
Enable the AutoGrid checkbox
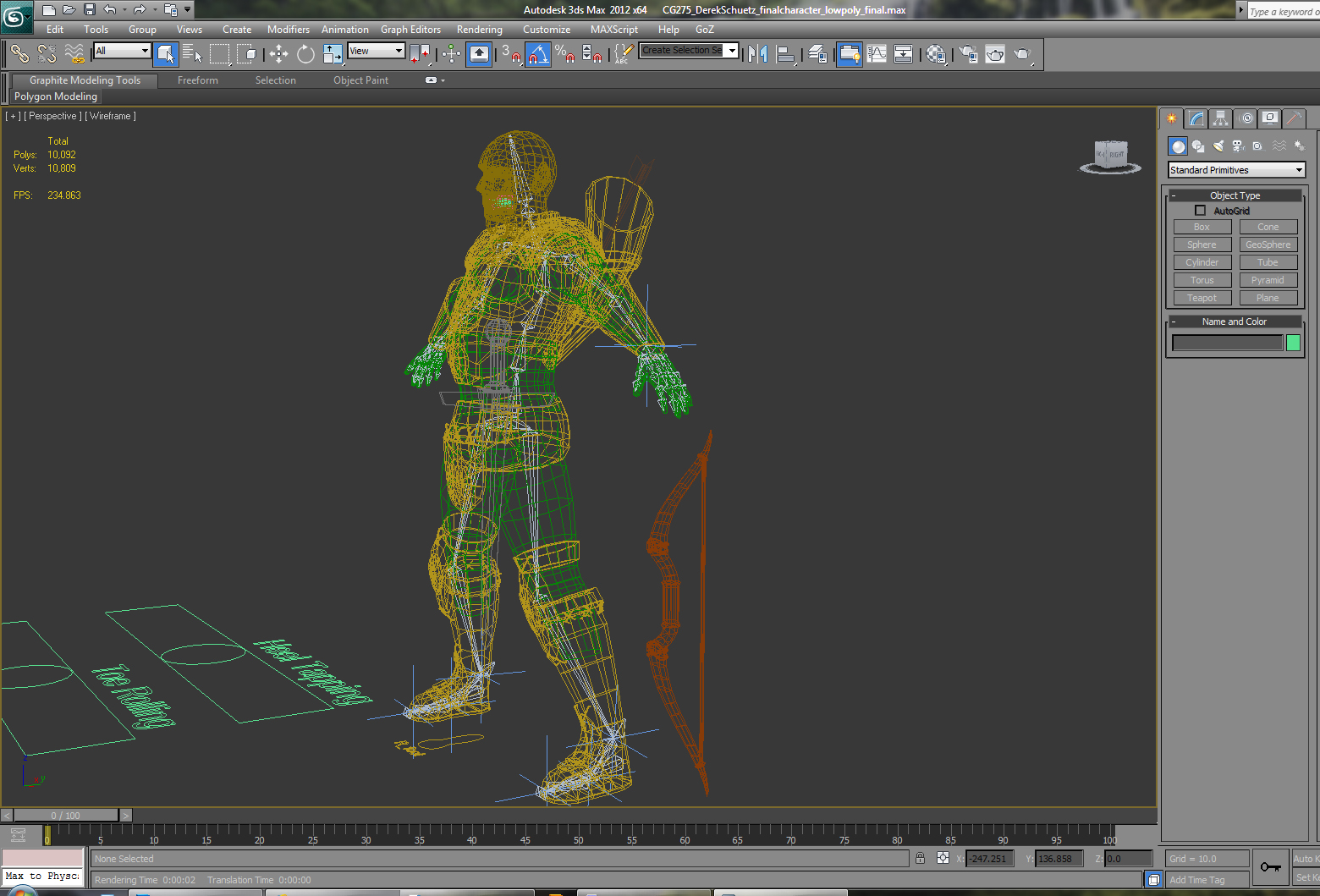pos(1200,211)
